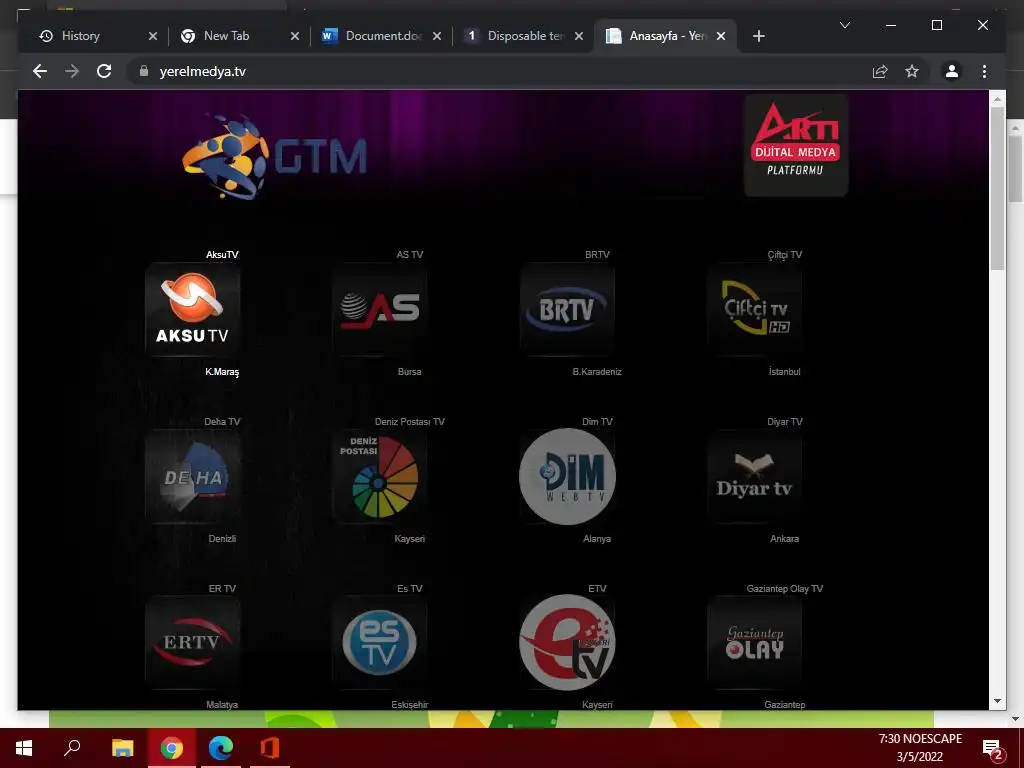Viewport: 1024px width, 768px height.
Task: Click the Deniz Postası TV title link
Action: pos(409,422)
